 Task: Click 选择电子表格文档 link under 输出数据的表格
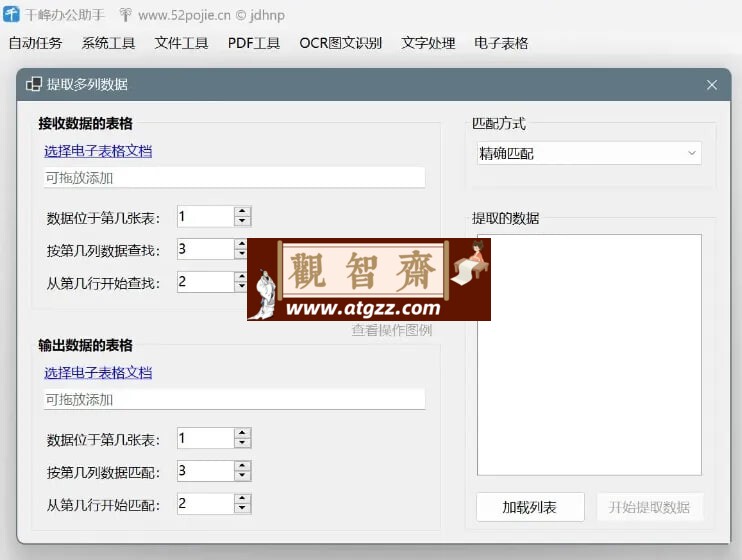click(98, 373)
